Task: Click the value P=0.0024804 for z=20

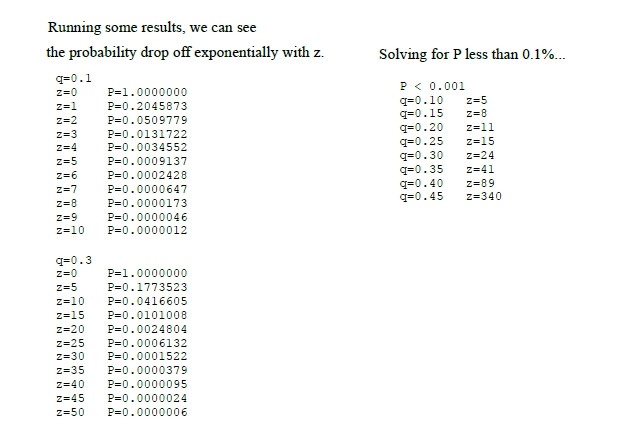Action: [x=147, y=329]
